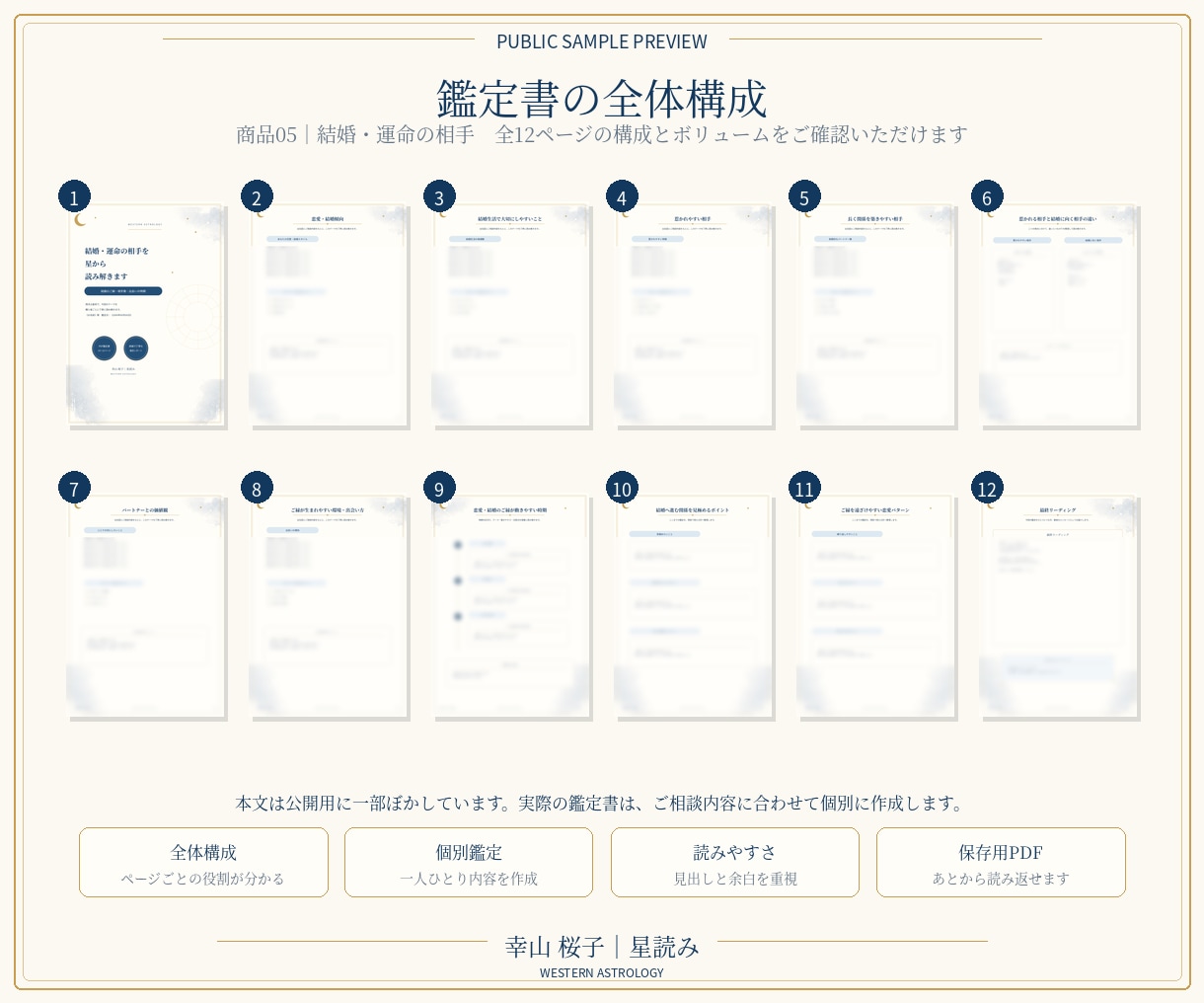Click the number 3 badge

click(439, 196)
